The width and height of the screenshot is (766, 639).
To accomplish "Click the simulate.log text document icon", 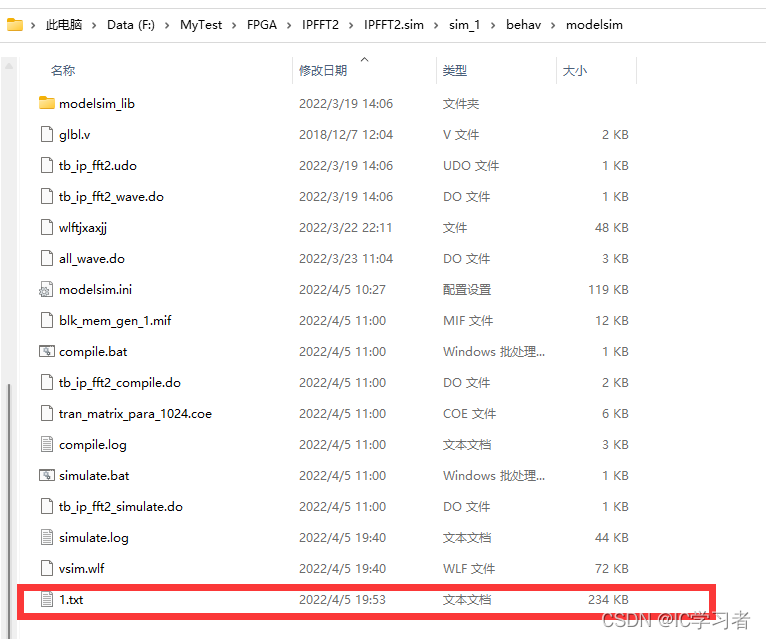I will [46, 537].
